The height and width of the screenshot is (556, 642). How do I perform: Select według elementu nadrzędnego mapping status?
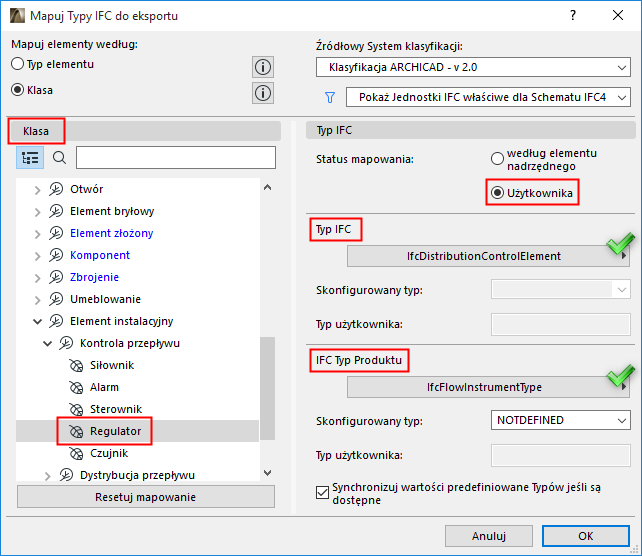(496, 158)
